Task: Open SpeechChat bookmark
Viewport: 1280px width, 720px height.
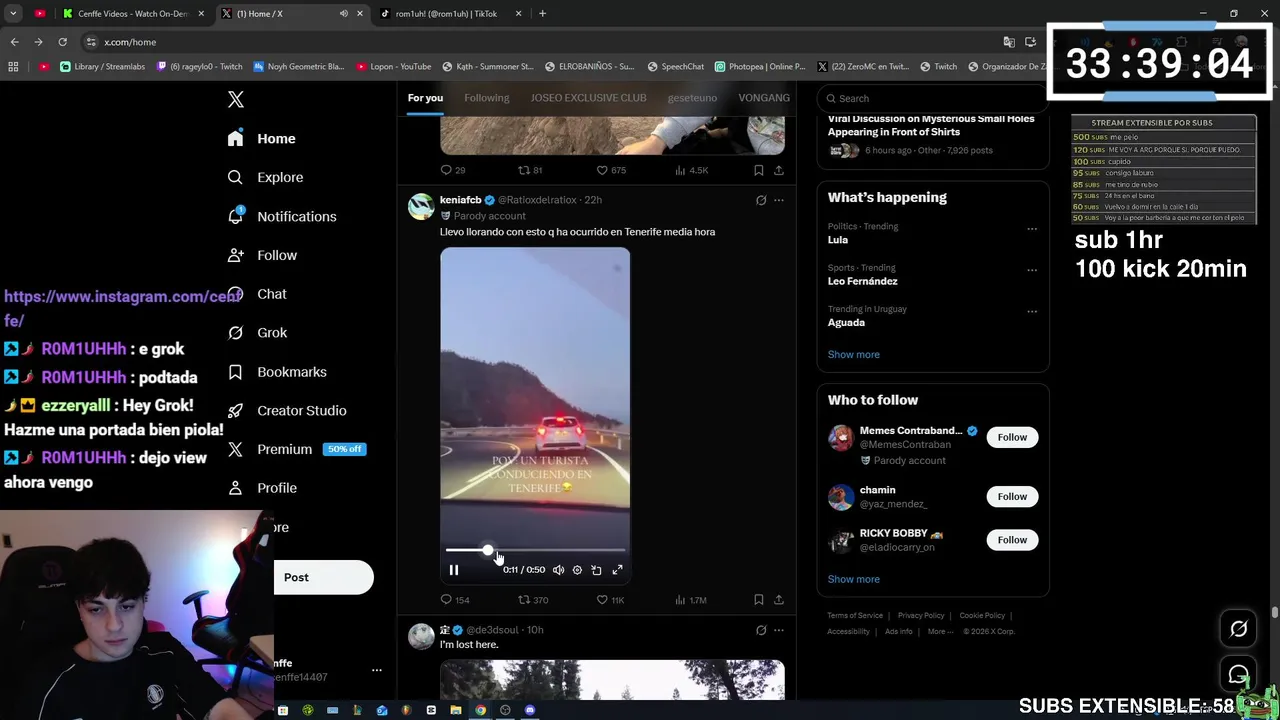Action: 676,67
